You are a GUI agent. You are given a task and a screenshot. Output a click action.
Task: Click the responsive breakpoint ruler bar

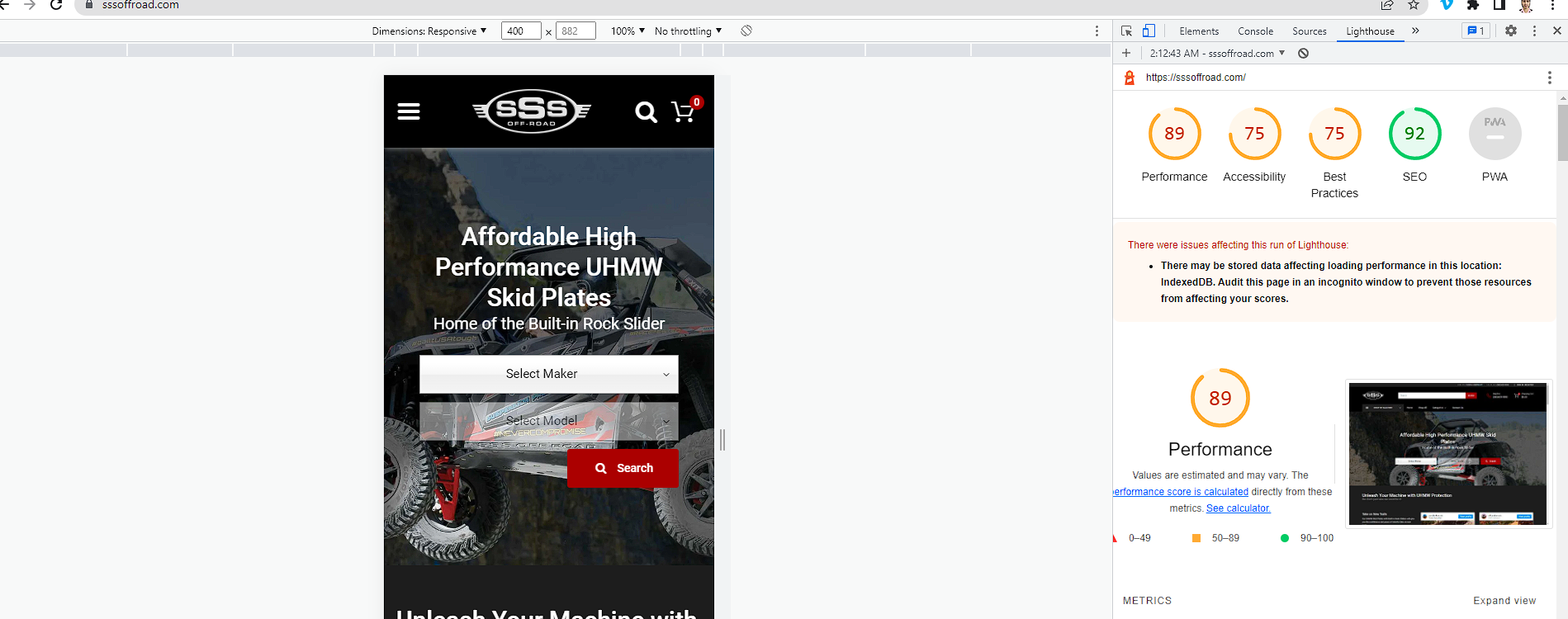pyautogui.click(x=555, y=50)
